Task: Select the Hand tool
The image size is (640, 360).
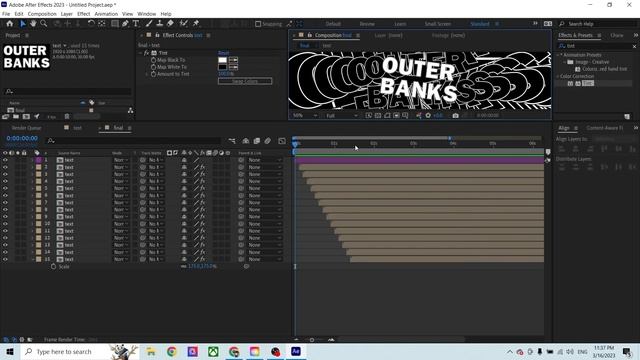Action: (x=33, y=24)
